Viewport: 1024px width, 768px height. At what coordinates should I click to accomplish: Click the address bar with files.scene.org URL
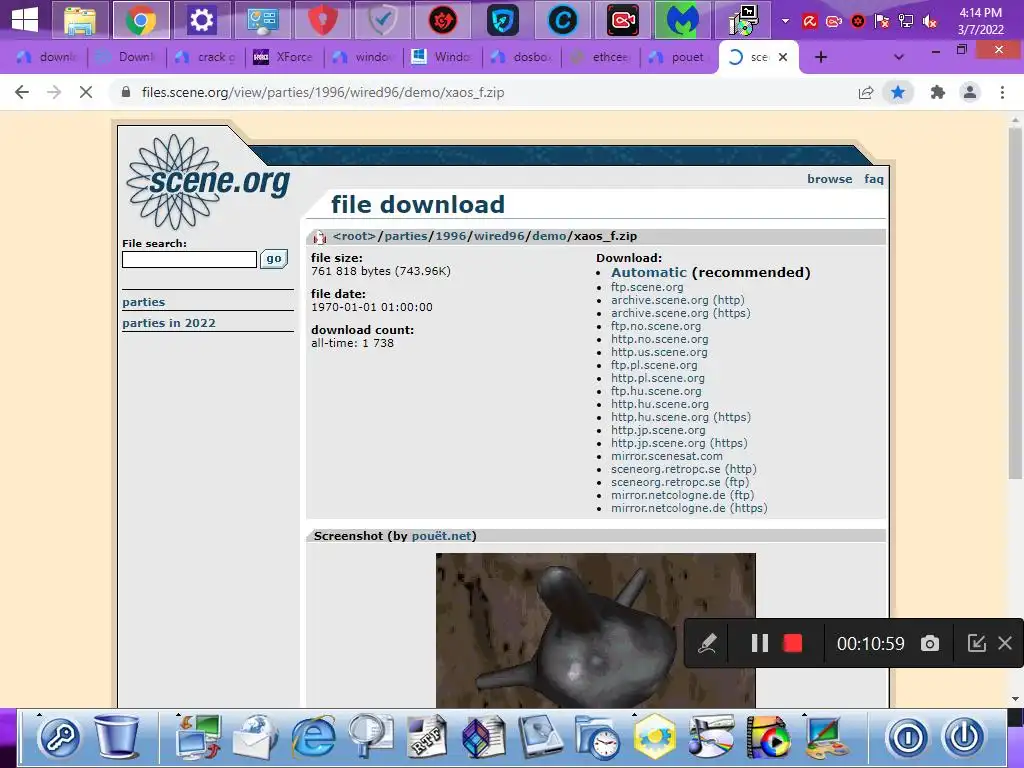(x=483, y=92)
